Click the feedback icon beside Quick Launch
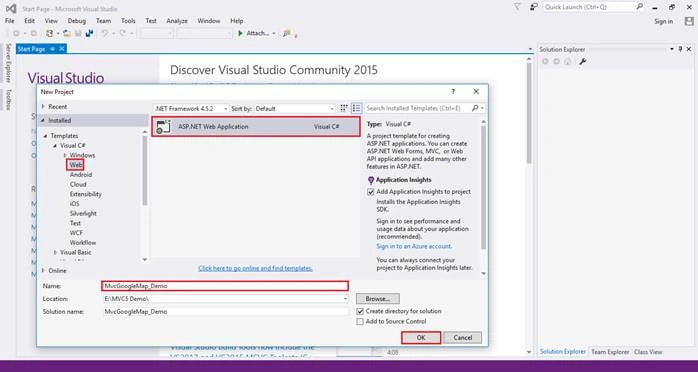The width and height of the screenshot is (698, 372). pos(534,7)
